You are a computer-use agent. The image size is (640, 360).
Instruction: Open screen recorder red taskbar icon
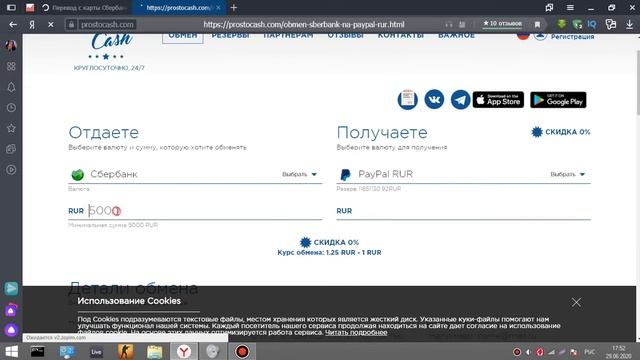[x=242, y=351]
